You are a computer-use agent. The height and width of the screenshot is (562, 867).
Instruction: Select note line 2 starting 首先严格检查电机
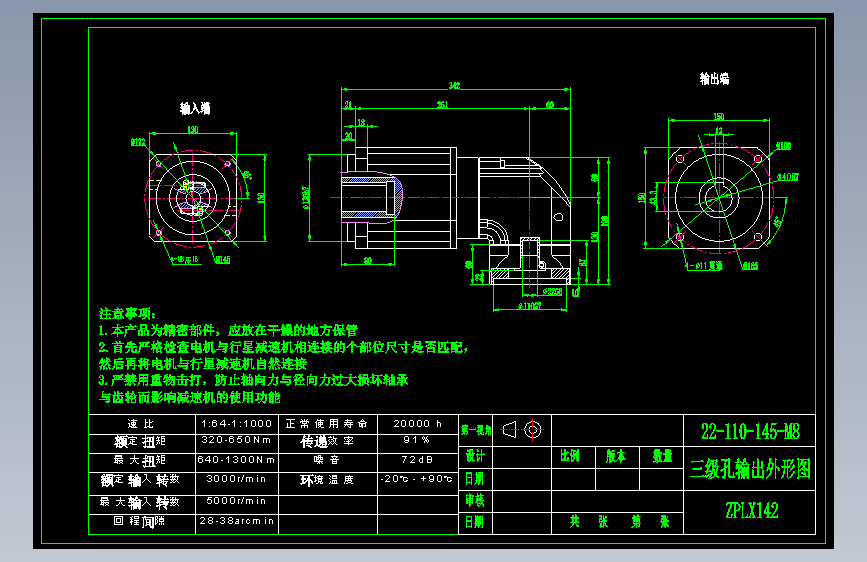[x=283, y=347]
